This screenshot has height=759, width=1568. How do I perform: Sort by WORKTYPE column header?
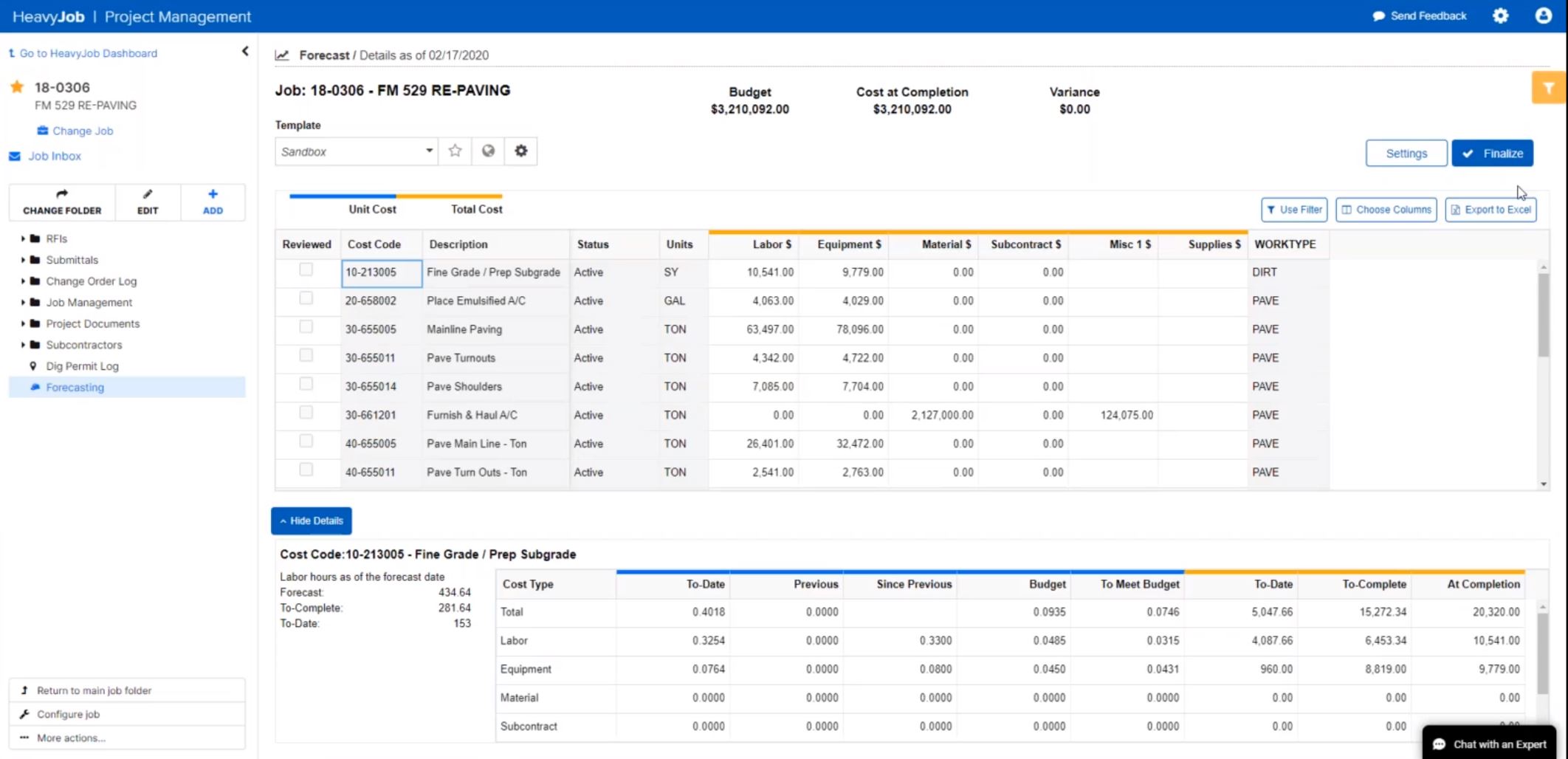pos(1288,244)
